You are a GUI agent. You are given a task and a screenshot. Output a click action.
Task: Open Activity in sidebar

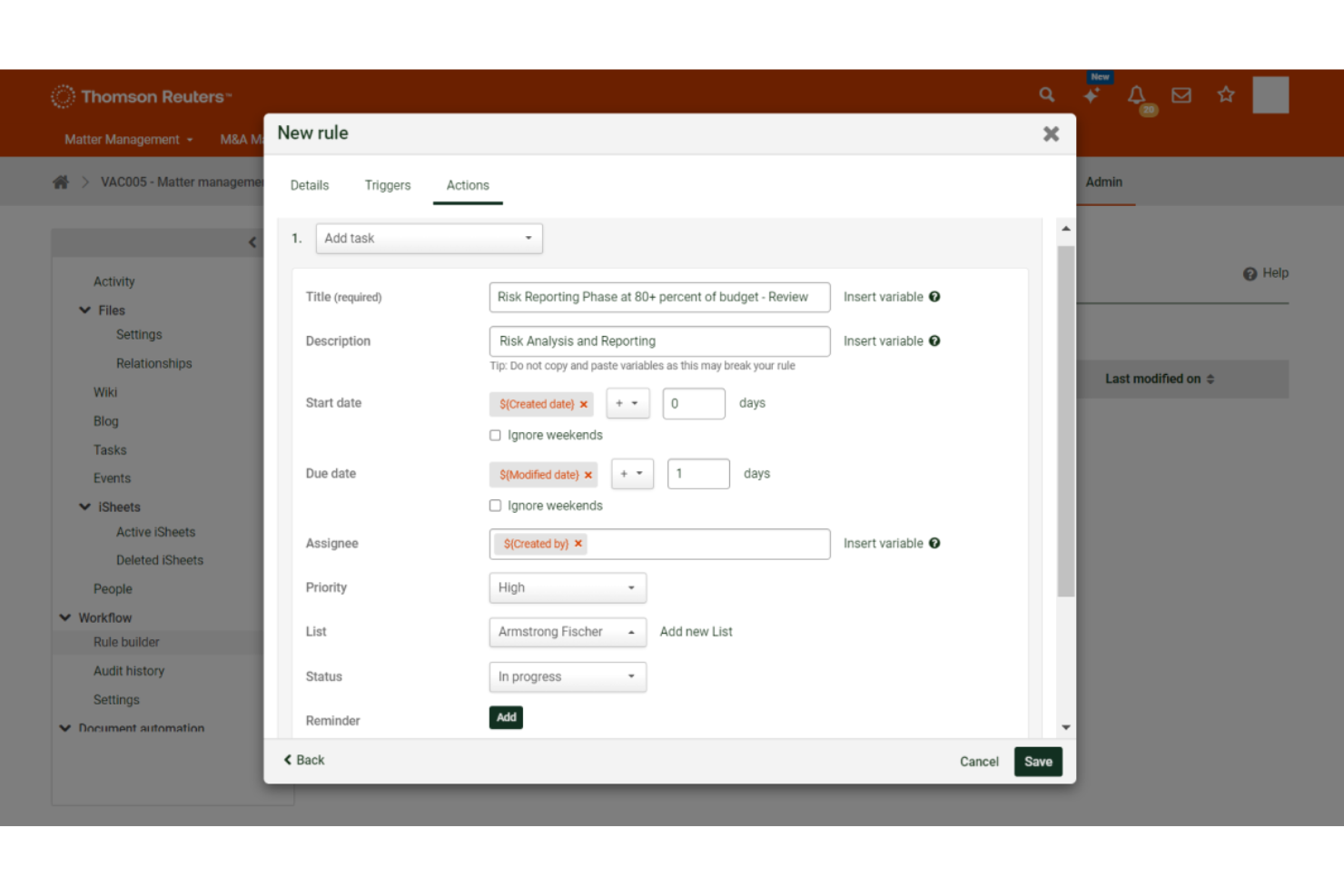click(114, 282)
